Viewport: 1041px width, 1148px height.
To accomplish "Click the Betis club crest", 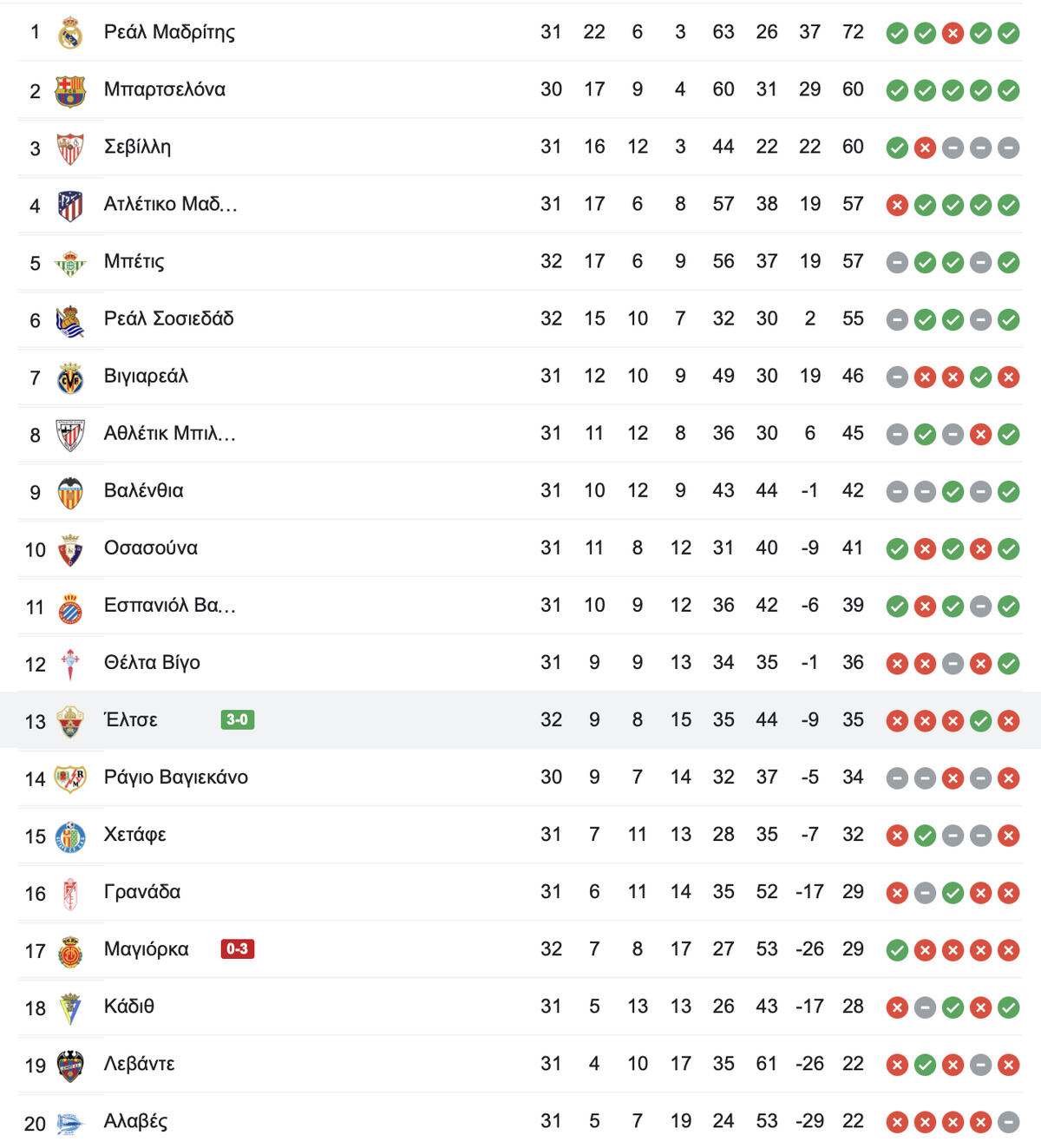I will (x=70, y=262).
